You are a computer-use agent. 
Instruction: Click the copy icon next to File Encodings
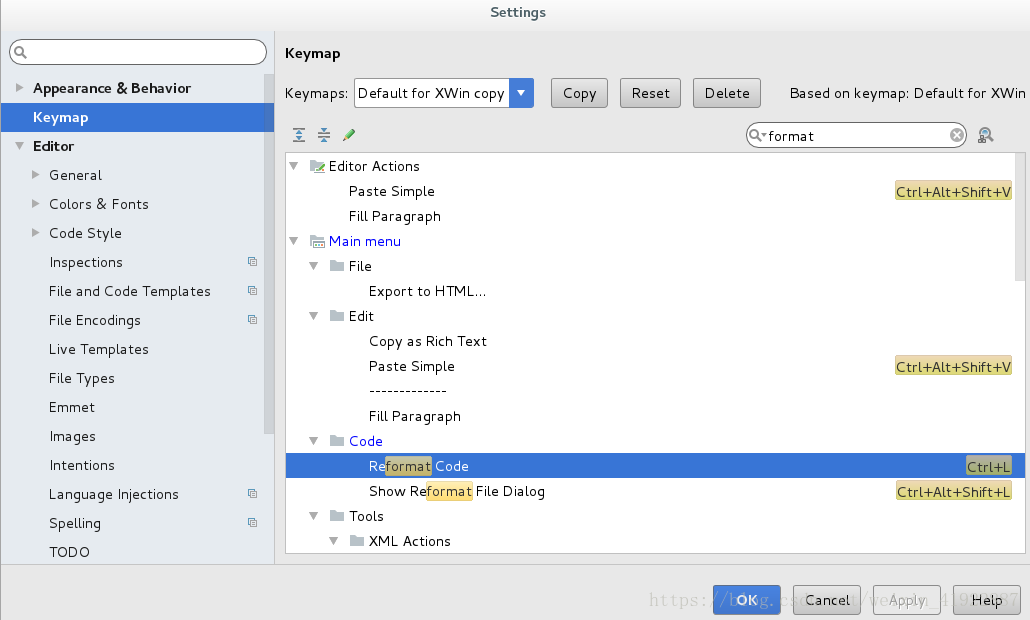point(252,319)
